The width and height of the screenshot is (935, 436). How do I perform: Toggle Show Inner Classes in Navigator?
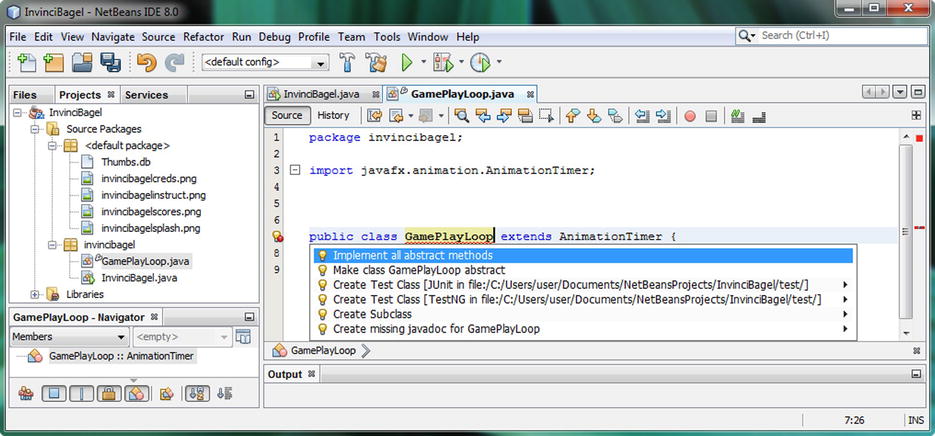(137, 393)
